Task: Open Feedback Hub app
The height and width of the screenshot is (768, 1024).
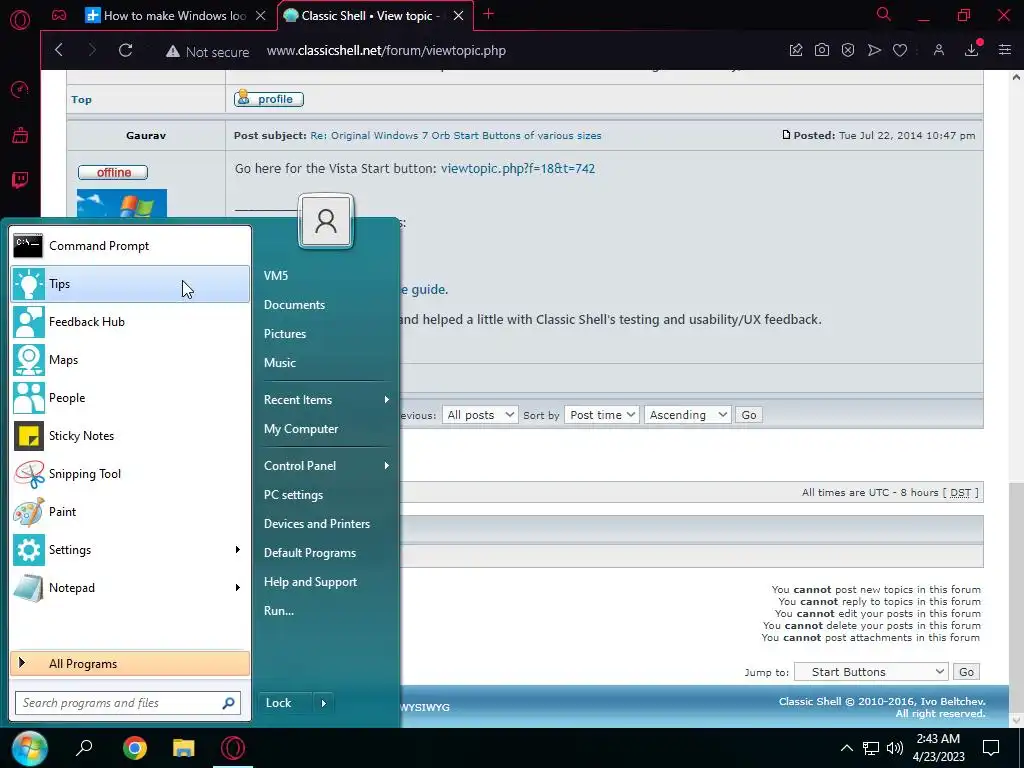Action: click(130, 322)
